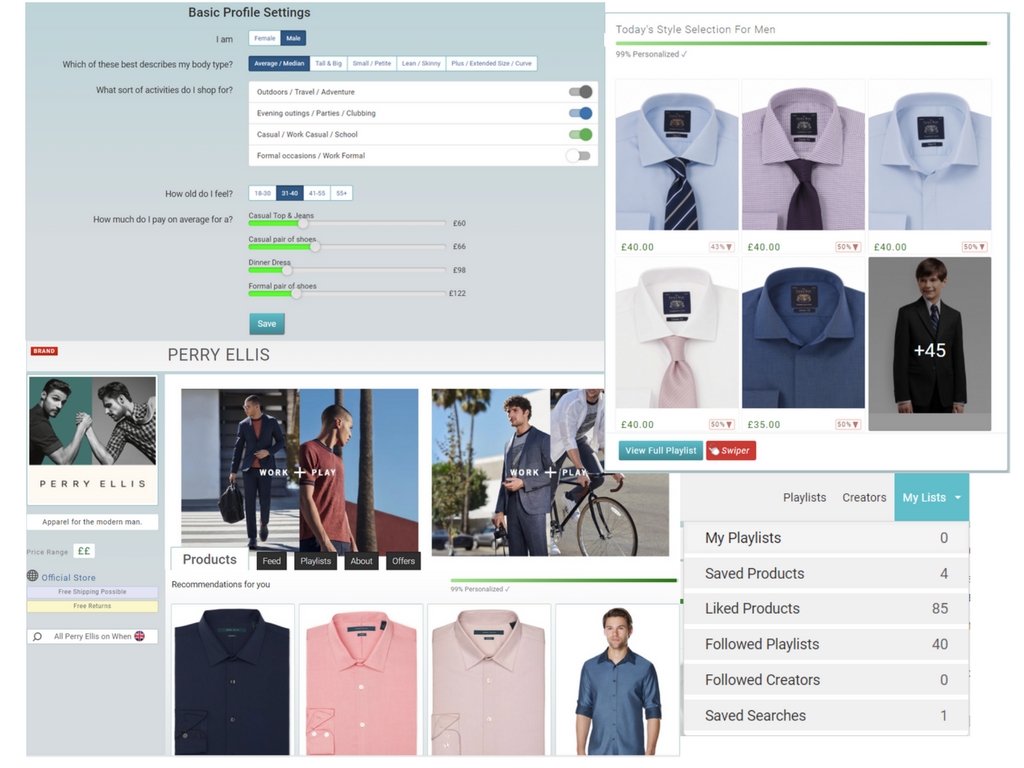Select Male as gender
The height and width of the screenshot is (768, 1024).
293,39
